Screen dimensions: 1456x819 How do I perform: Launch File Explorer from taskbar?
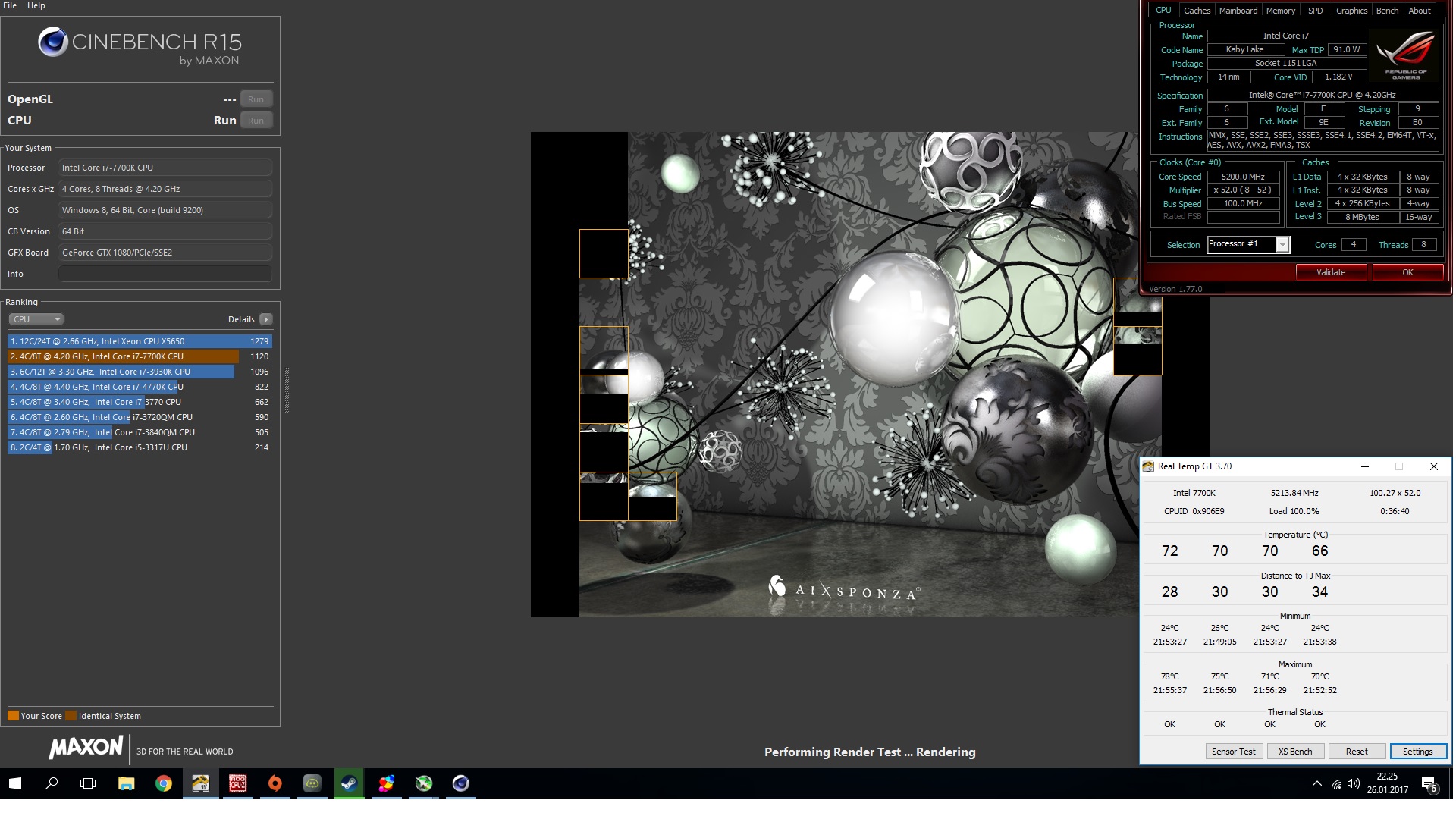126,783
